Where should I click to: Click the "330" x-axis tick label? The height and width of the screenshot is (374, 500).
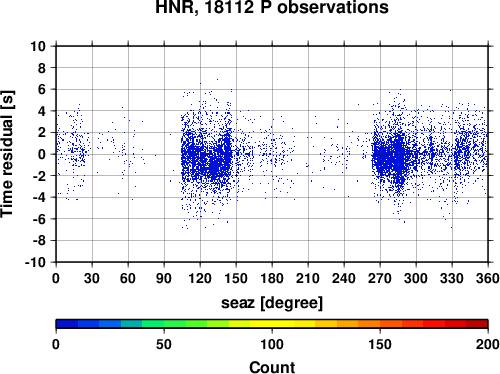pyautogui.click(x=452, y=278)
